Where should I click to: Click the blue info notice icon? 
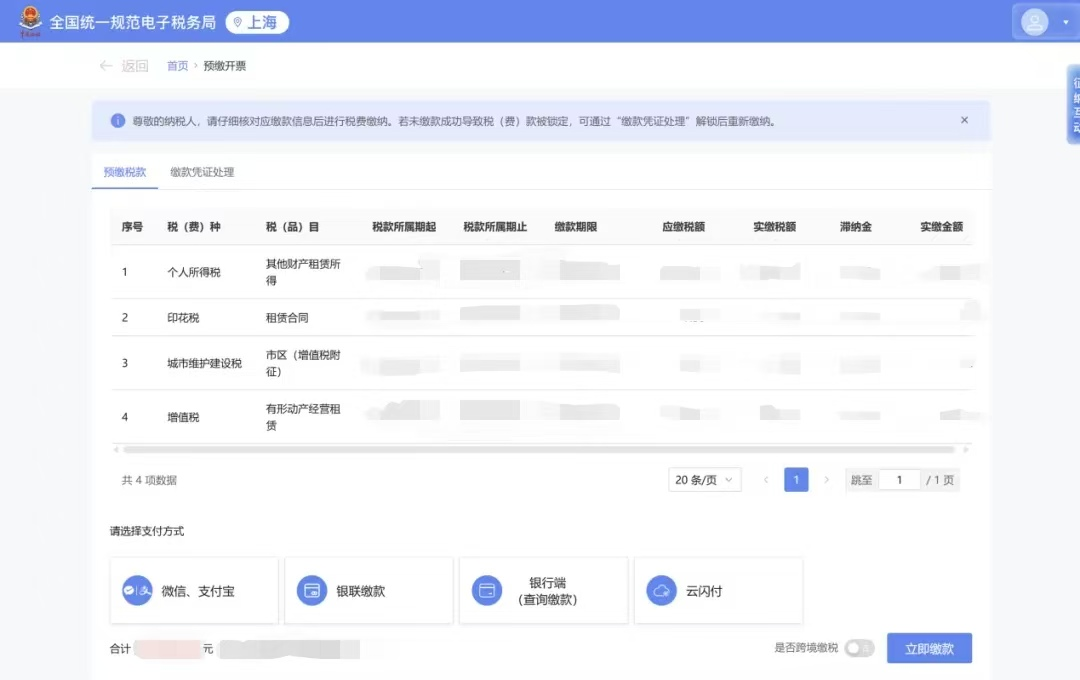pyautogui.click(x=118, y=121)
